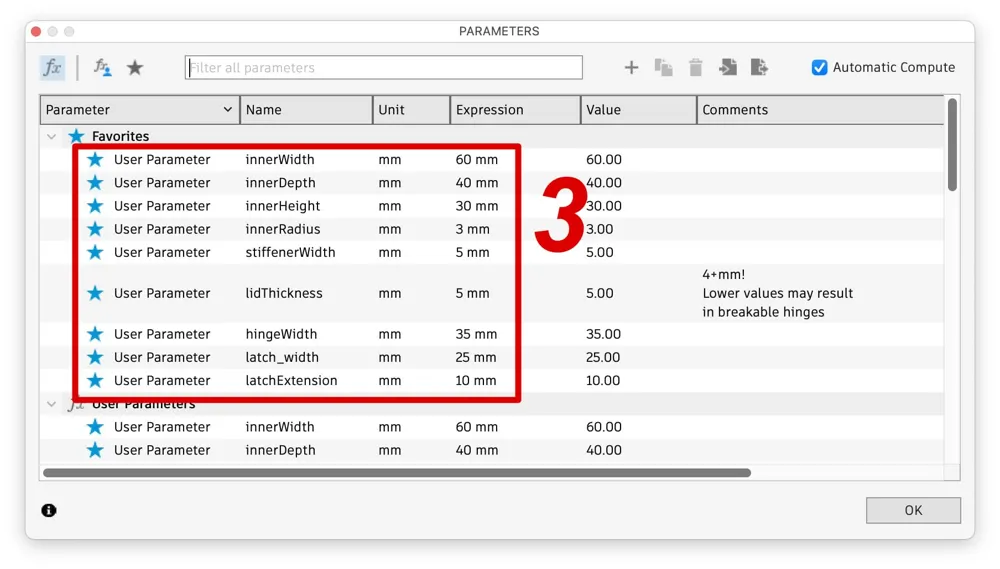Open the Parameter column header dropdown arrow
The height and width of the screenshot is (569, 1000).
click(x=228, y=110)
